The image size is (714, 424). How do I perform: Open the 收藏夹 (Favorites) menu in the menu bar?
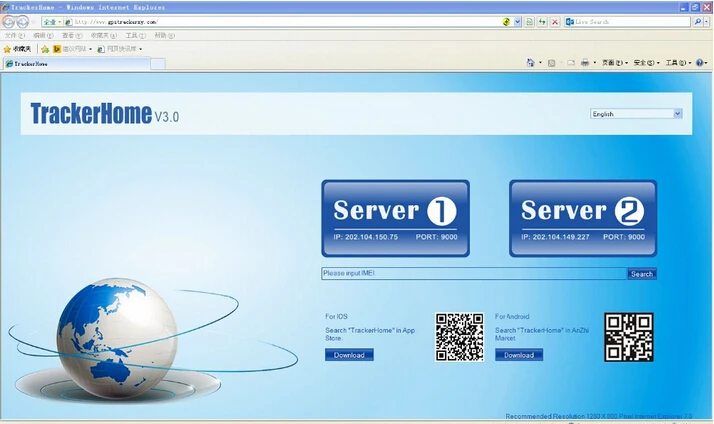pyautogui.click(x=103, y=35)
